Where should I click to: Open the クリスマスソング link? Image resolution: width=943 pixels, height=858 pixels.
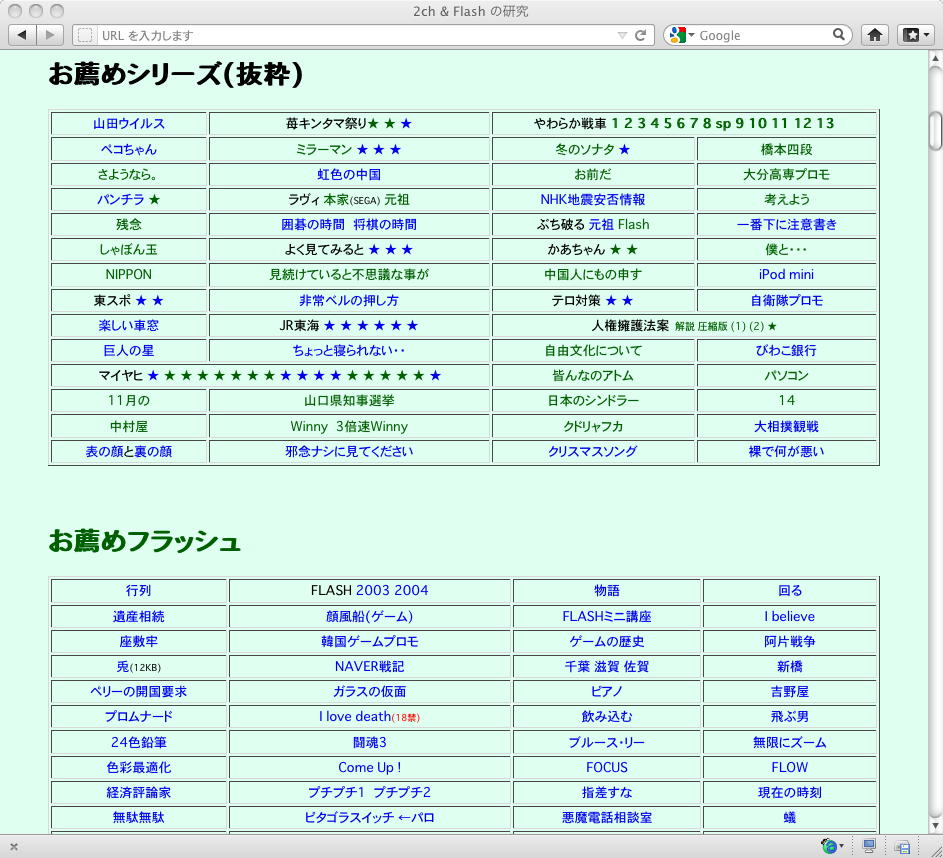(x=593, y=452)
